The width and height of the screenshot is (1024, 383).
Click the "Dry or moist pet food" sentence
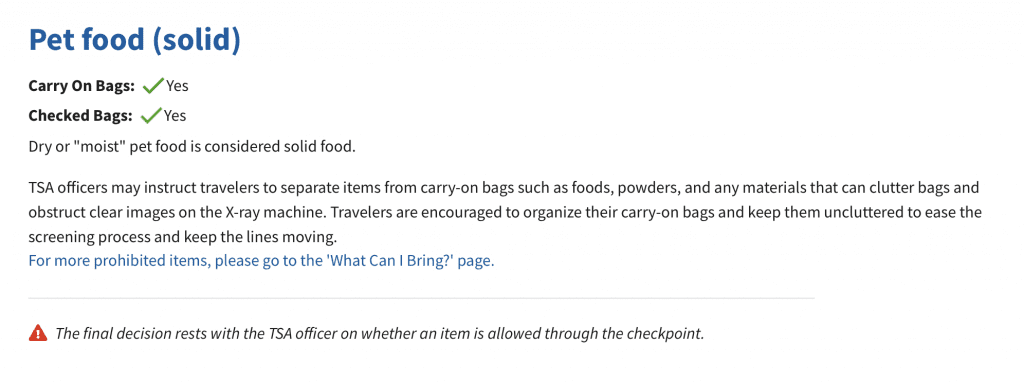192,146
